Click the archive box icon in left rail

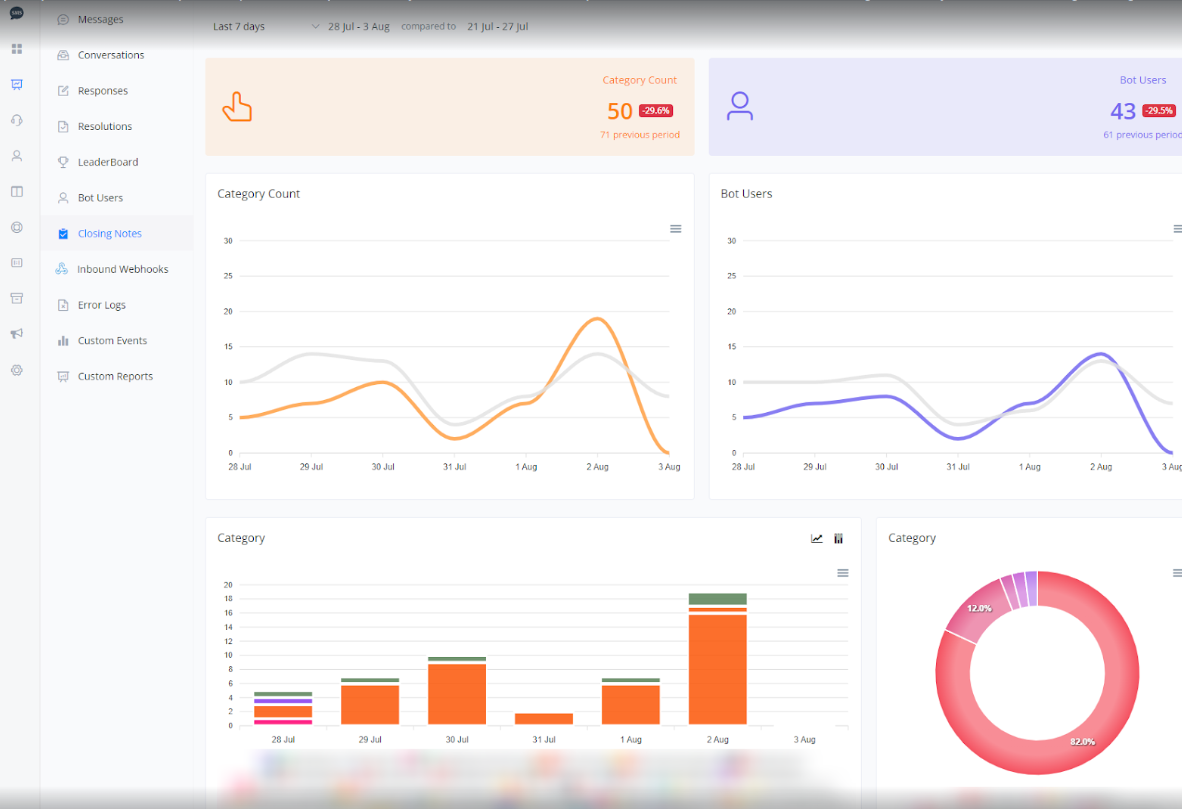(17, 298)
